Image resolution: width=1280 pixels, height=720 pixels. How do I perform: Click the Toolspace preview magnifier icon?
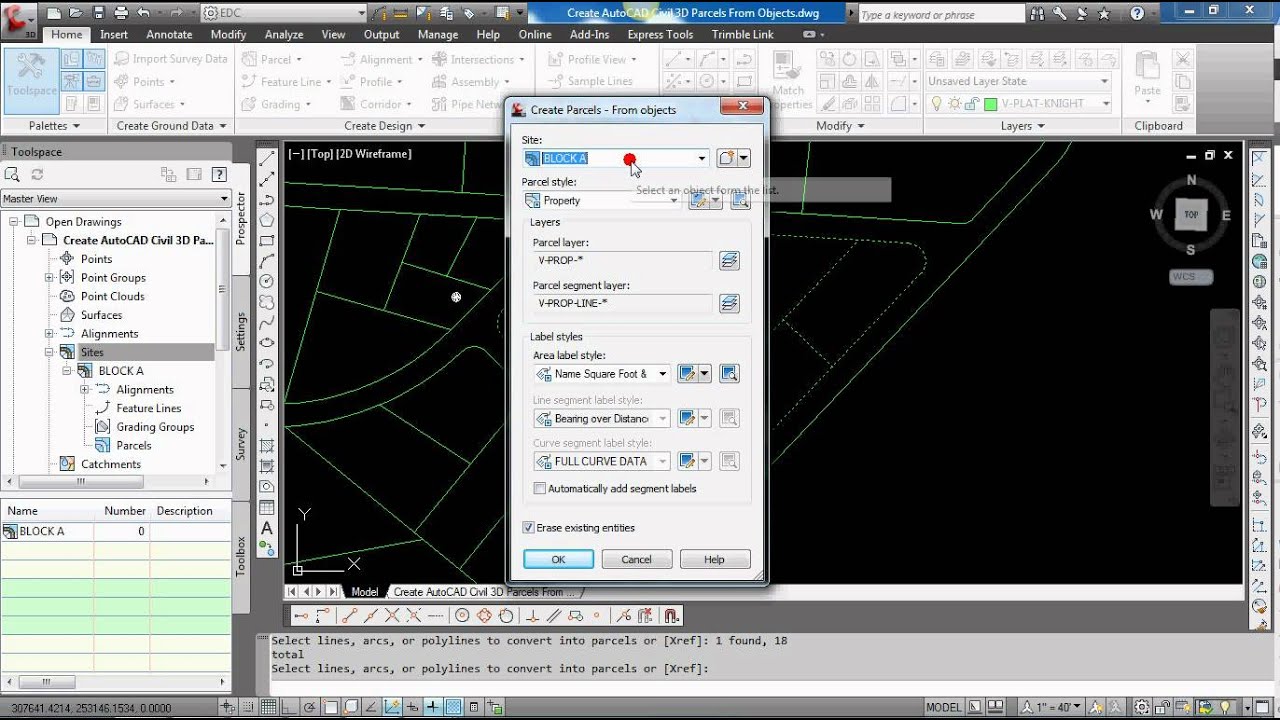pyautogui.click(x=12, y=174)
